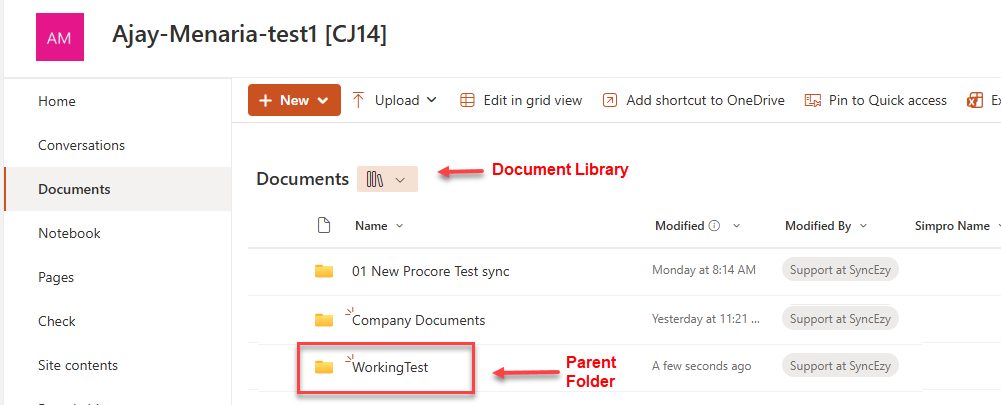Click the WorkingTest folder icon

tap(324, 367)
